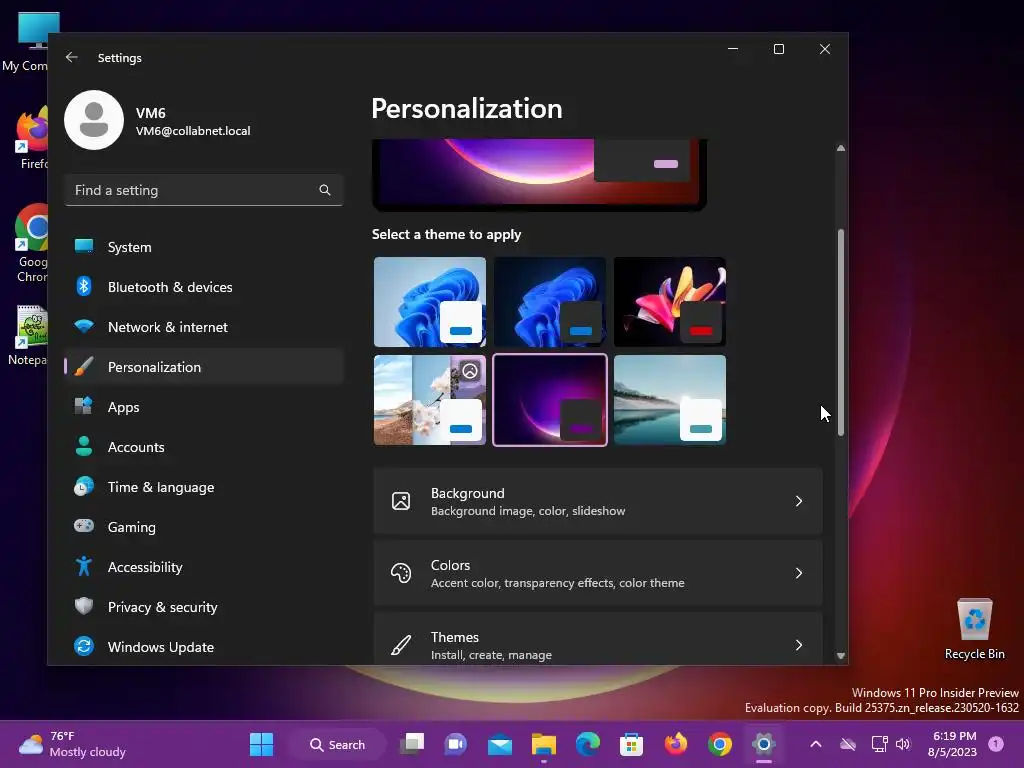Click the Personalization vertical scrollbar thumb
The height and width of the screenshot is (768, 1024).
tap(840, 332)
